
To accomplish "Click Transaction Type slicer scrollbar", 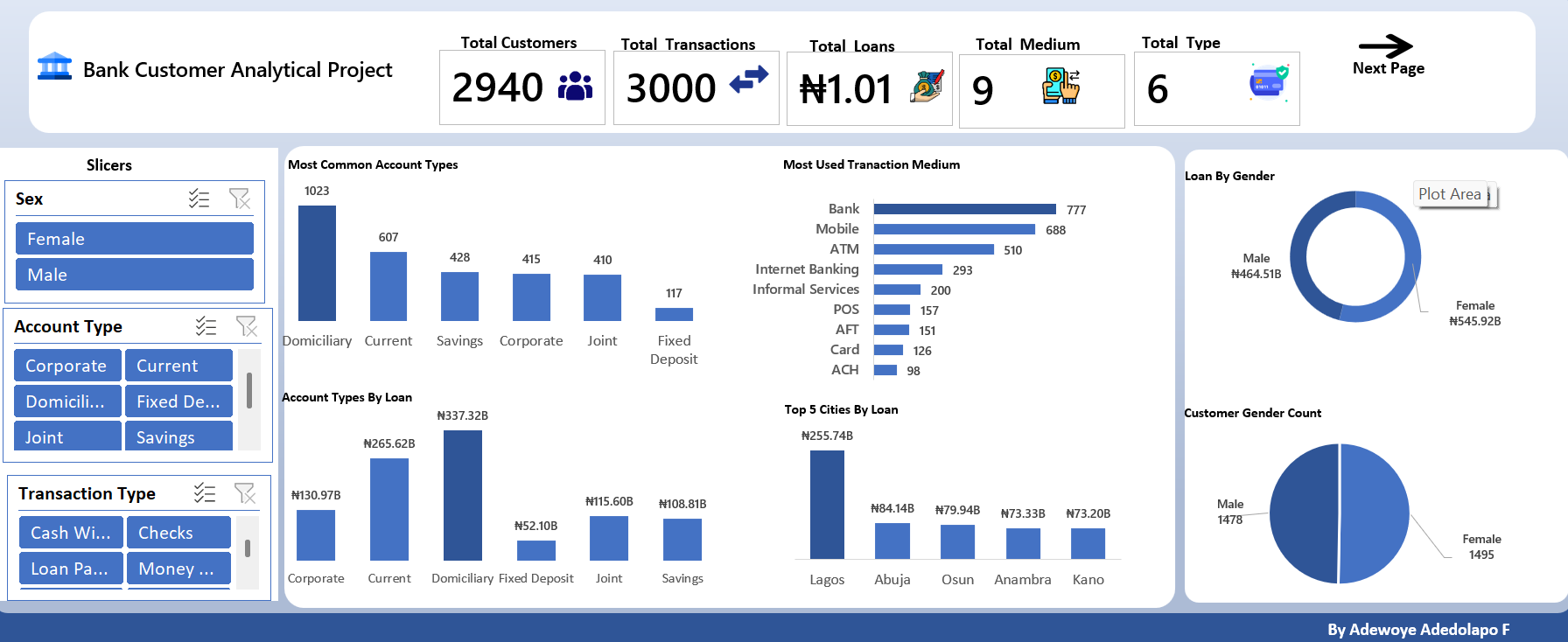I will point(248,548).
